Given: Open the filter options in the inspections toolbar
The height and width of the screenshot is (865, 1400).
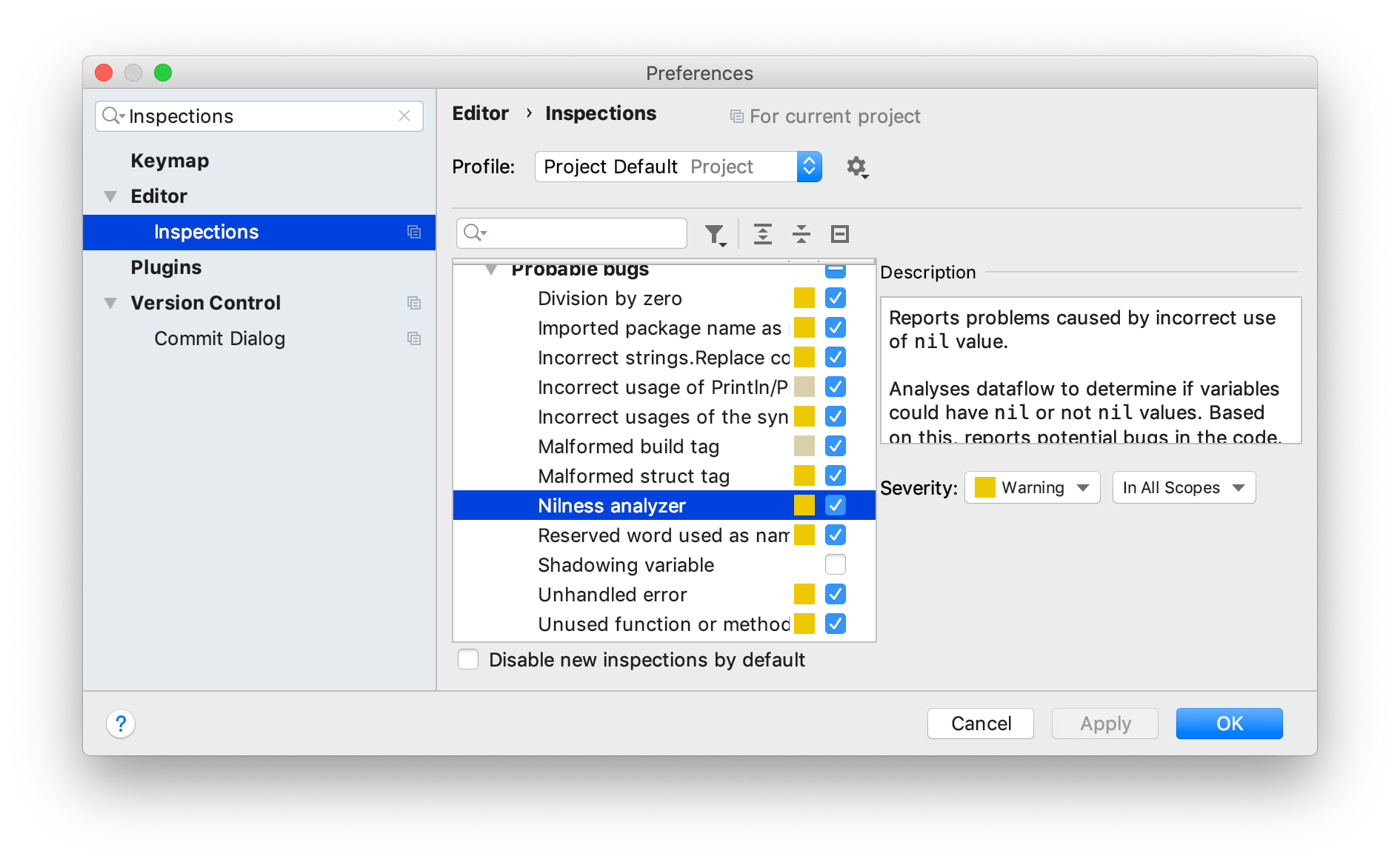Looking at the screenshot, I should tap(713, 233).
